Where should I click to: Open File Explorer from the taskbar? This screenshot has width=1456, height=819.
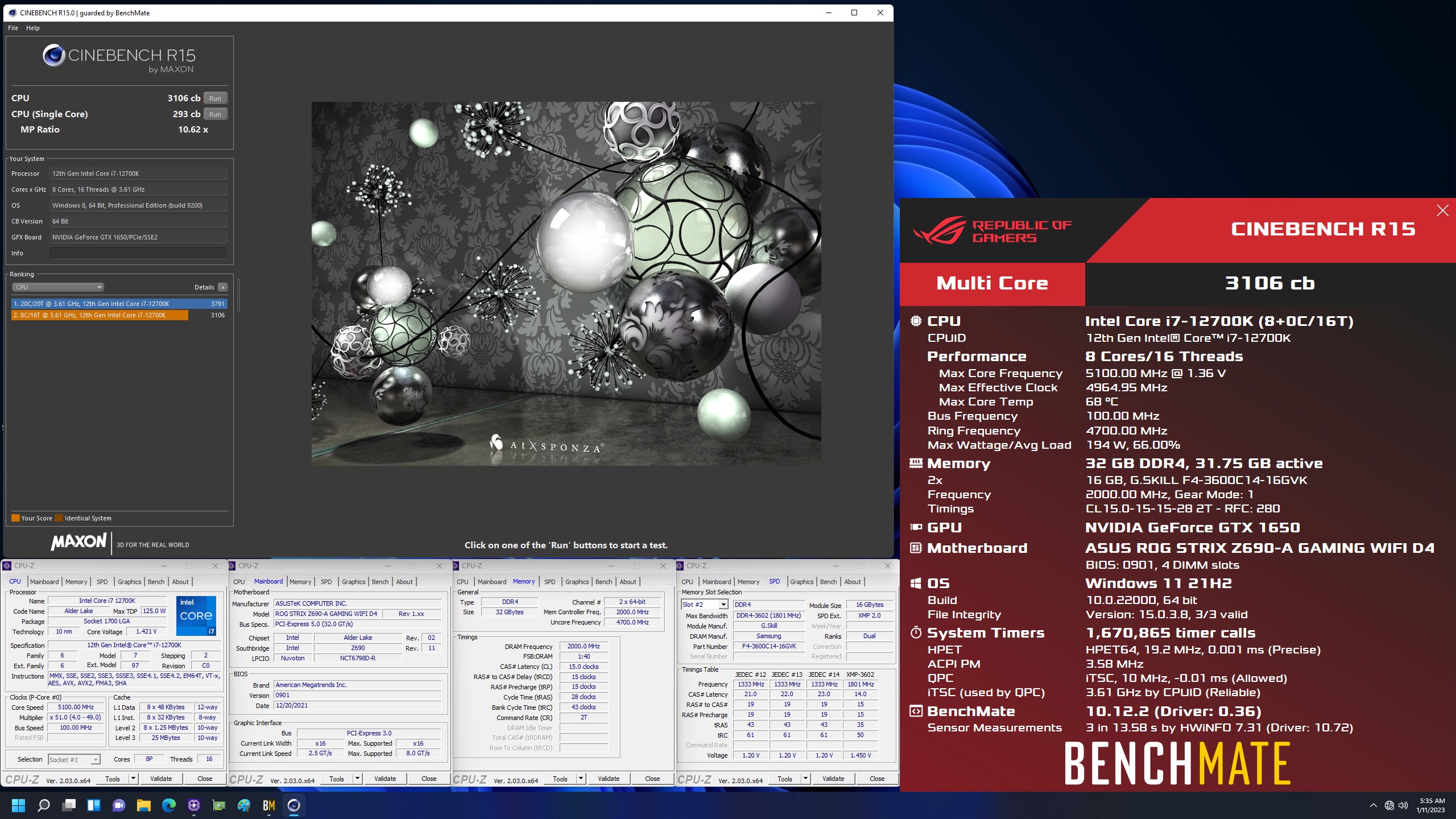144,805
